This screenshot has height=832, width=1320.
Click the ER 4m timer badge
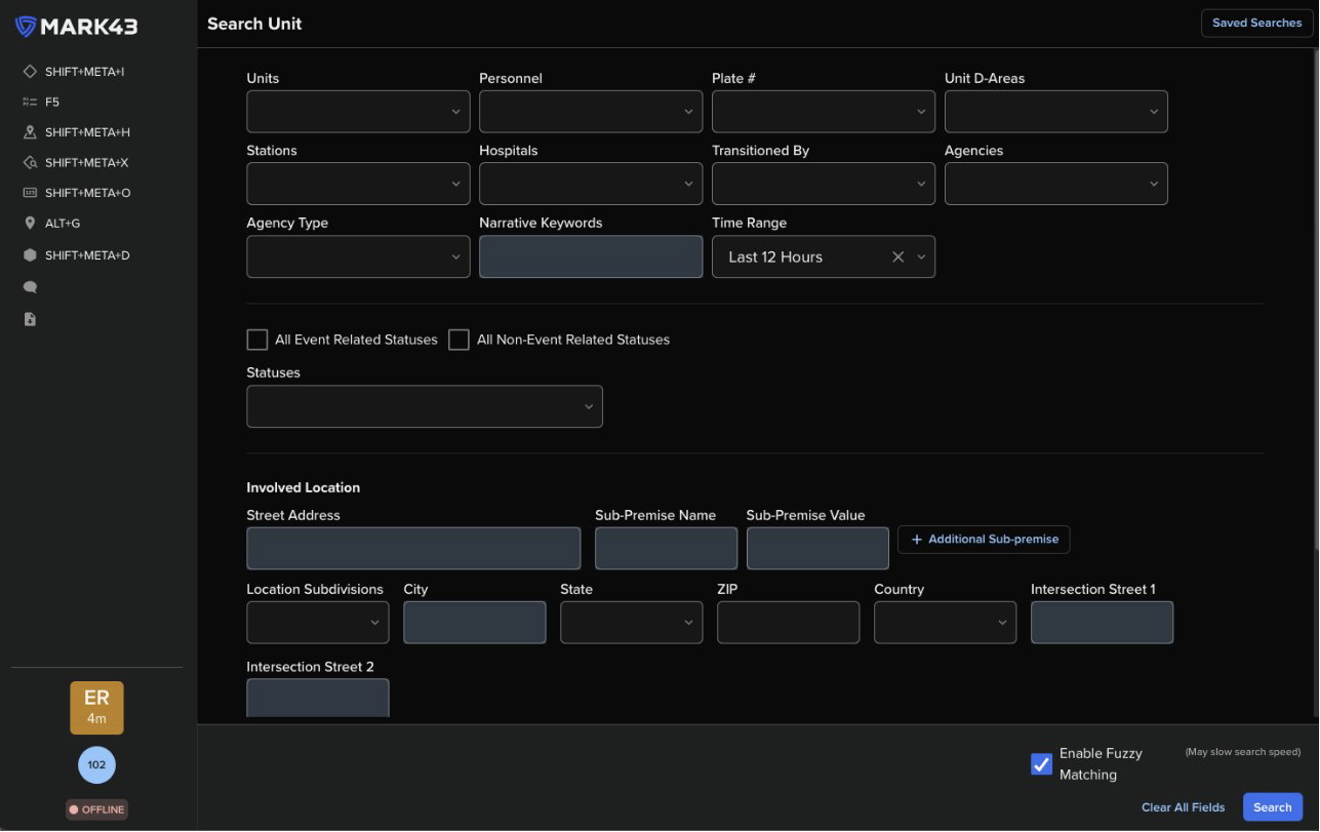[x=96, y=707]
